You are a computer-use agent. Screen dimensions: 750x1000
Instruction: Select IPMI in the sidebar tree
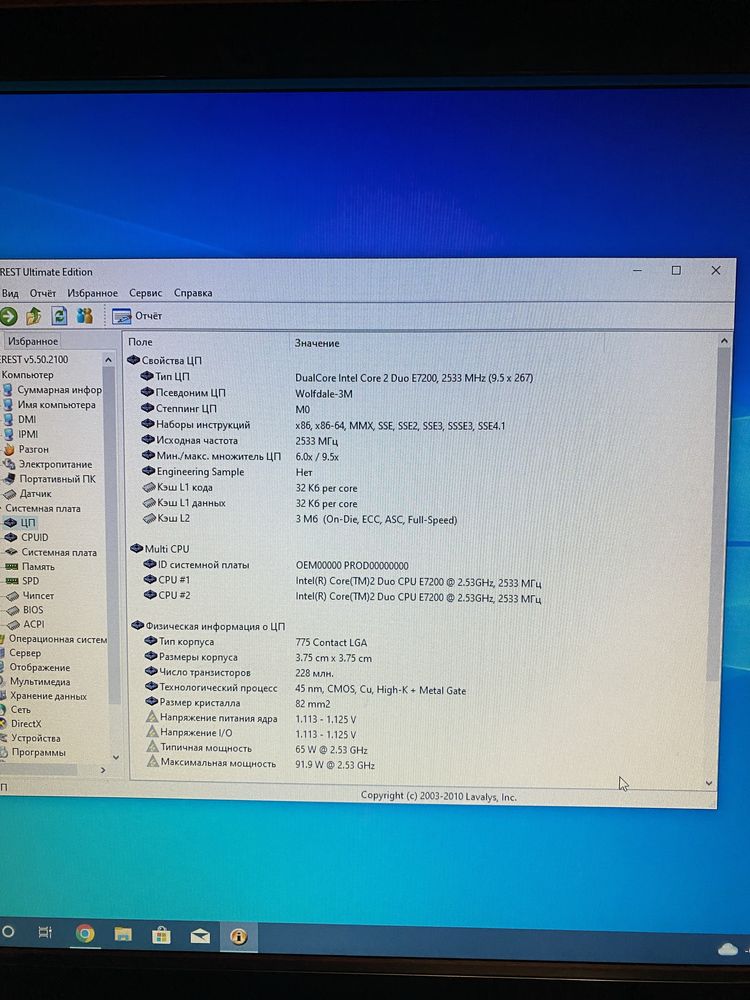[x=20, y=434]
